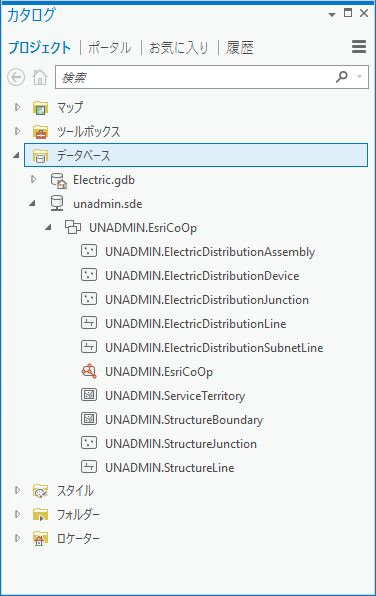
Task: Click the home icon
Action: coord(40,77)
